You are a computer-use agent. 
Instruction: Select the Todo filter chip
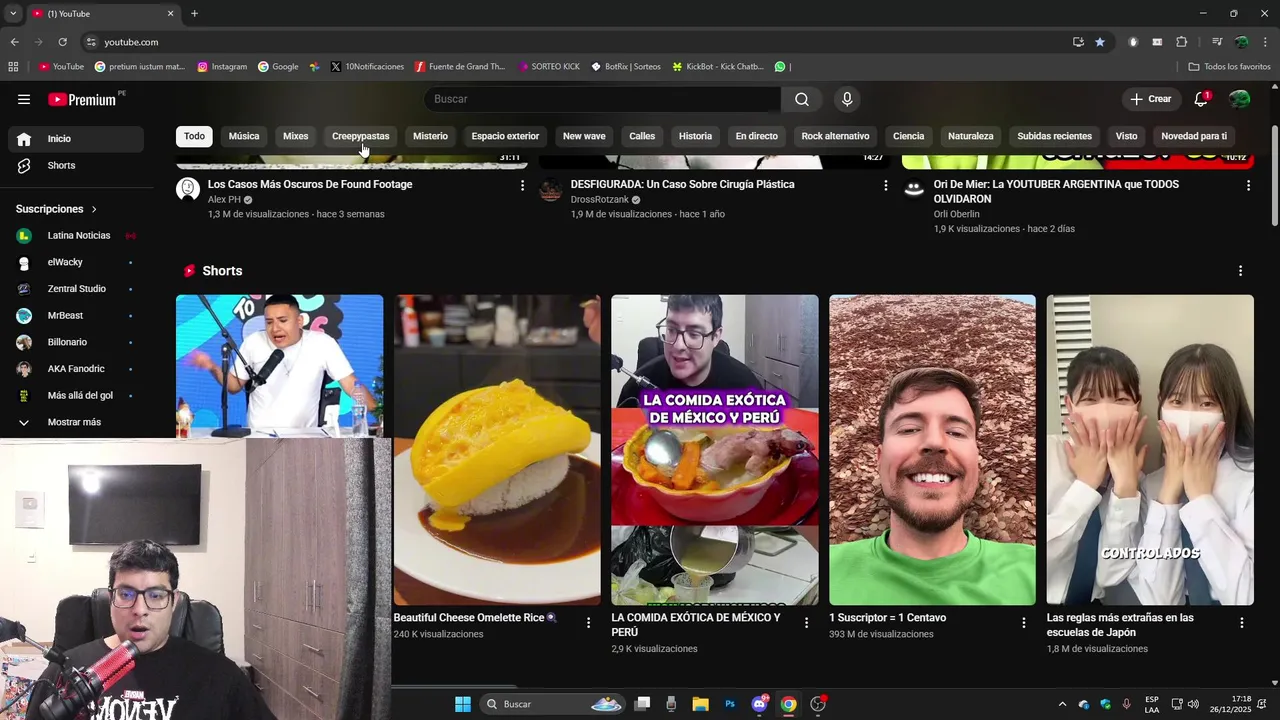click(194, 136)
